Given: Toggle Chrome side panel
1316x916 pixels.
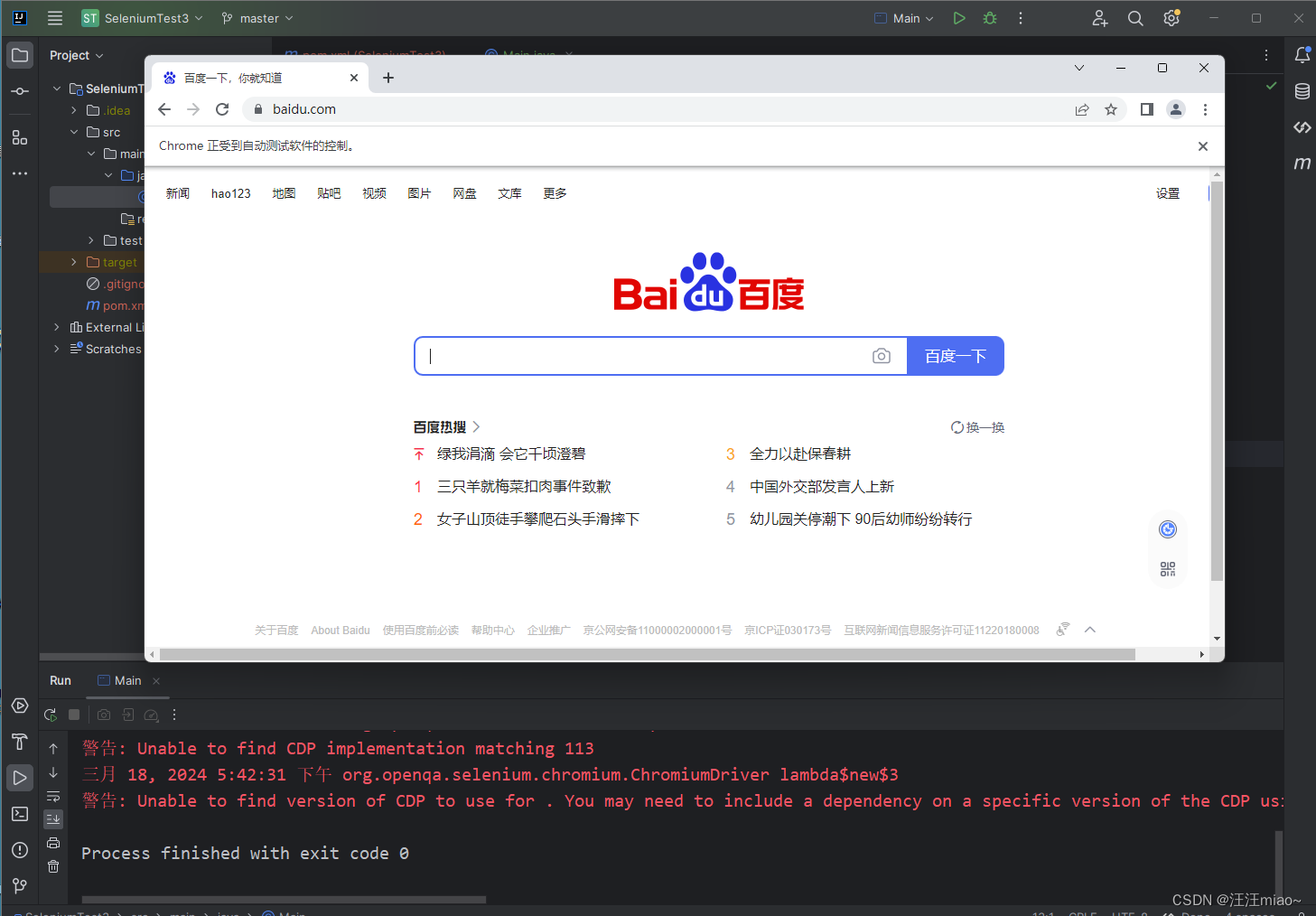Looking at the screenshot, I should tap(1147, 109).
